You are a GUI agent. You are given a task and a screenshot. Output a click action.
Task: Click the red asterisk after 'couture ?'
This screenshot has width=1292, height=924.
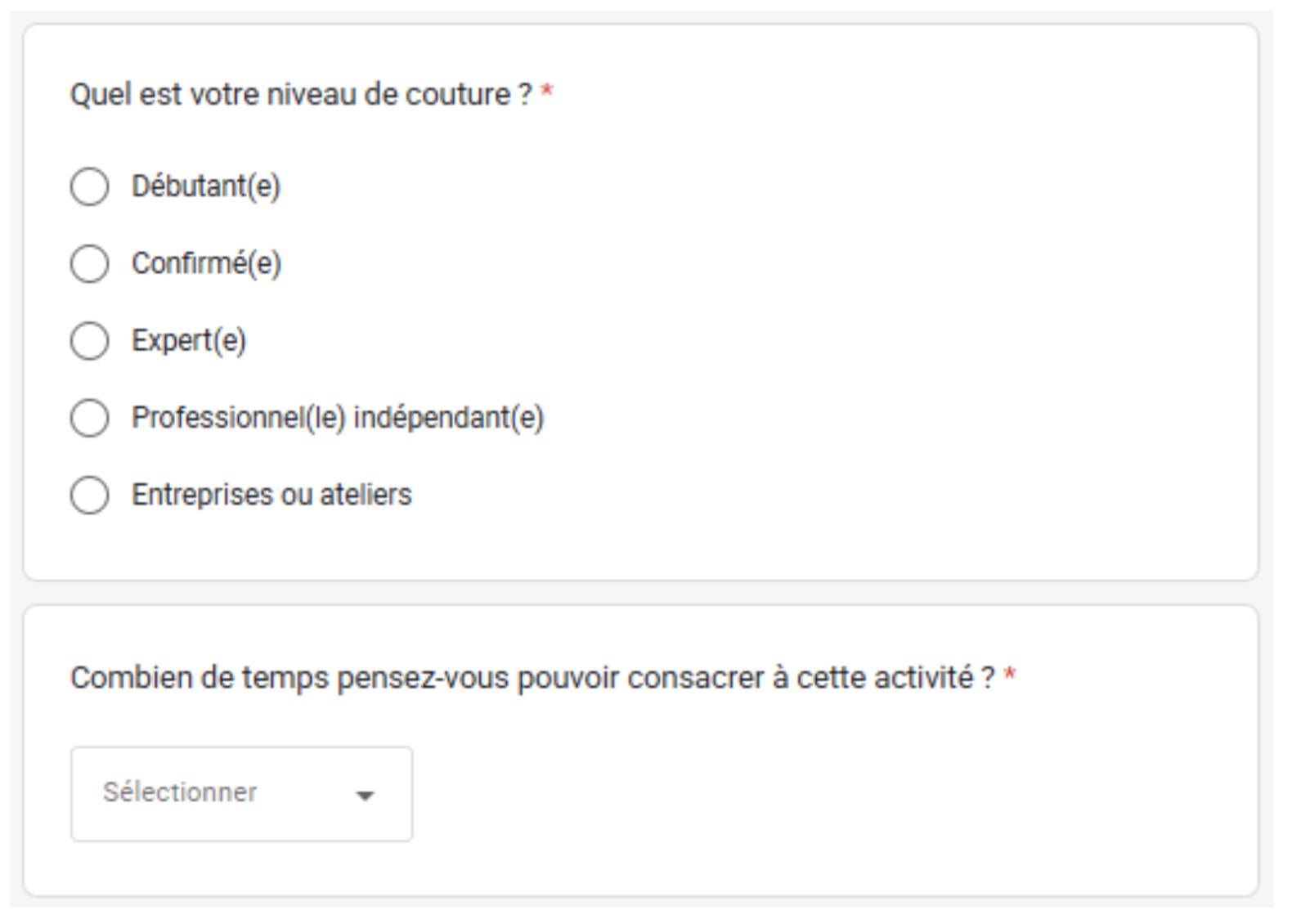[x=547, y=93]
